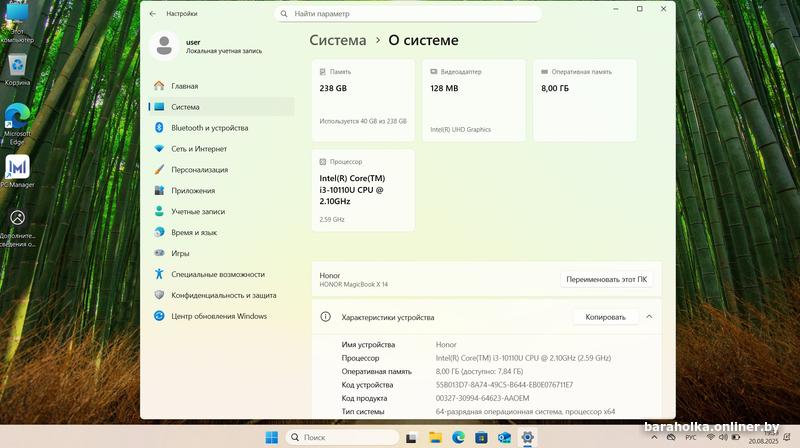800x448 pixels.
Task: Open Task View from the taskbar
Action: (411, 437)
